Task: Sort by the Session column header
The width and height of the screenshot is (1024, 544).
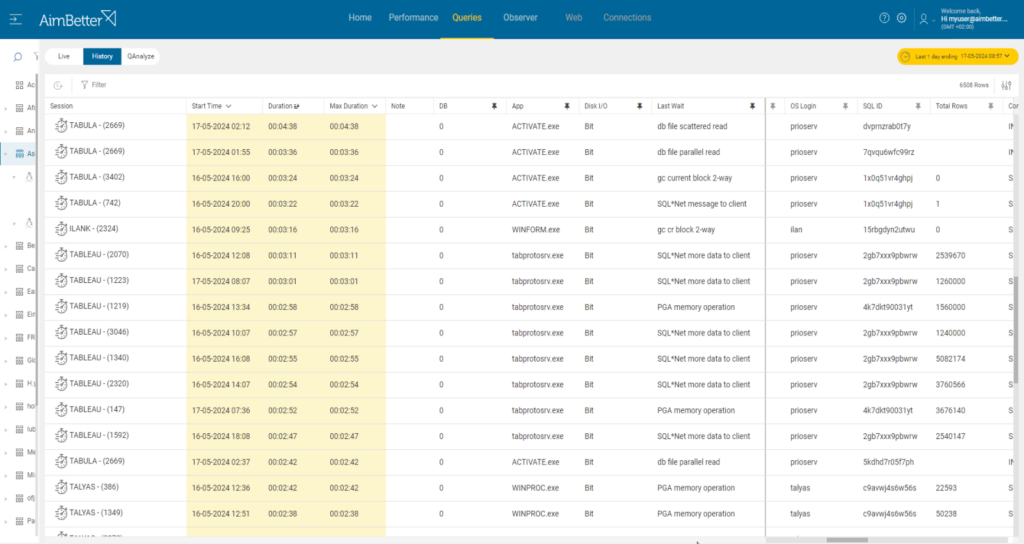Action: (x=61, y=106)
